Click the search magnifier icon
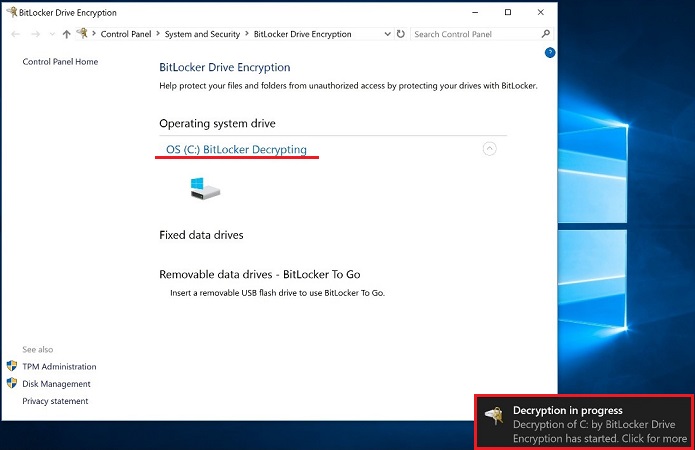The width and height of the screenshot is (695, 450). click(x=546, y=34)
